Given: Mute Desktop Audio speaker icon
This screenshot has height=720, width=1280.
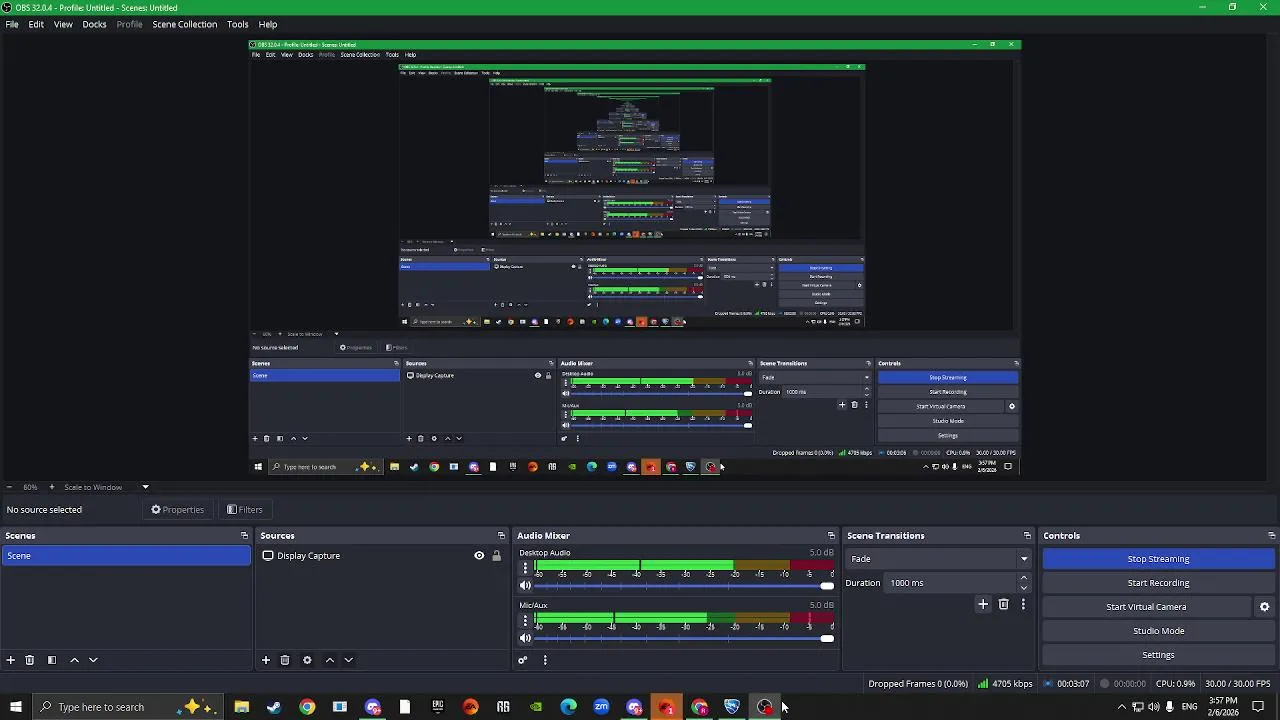Looking at the screenshot, I should 525,586.
